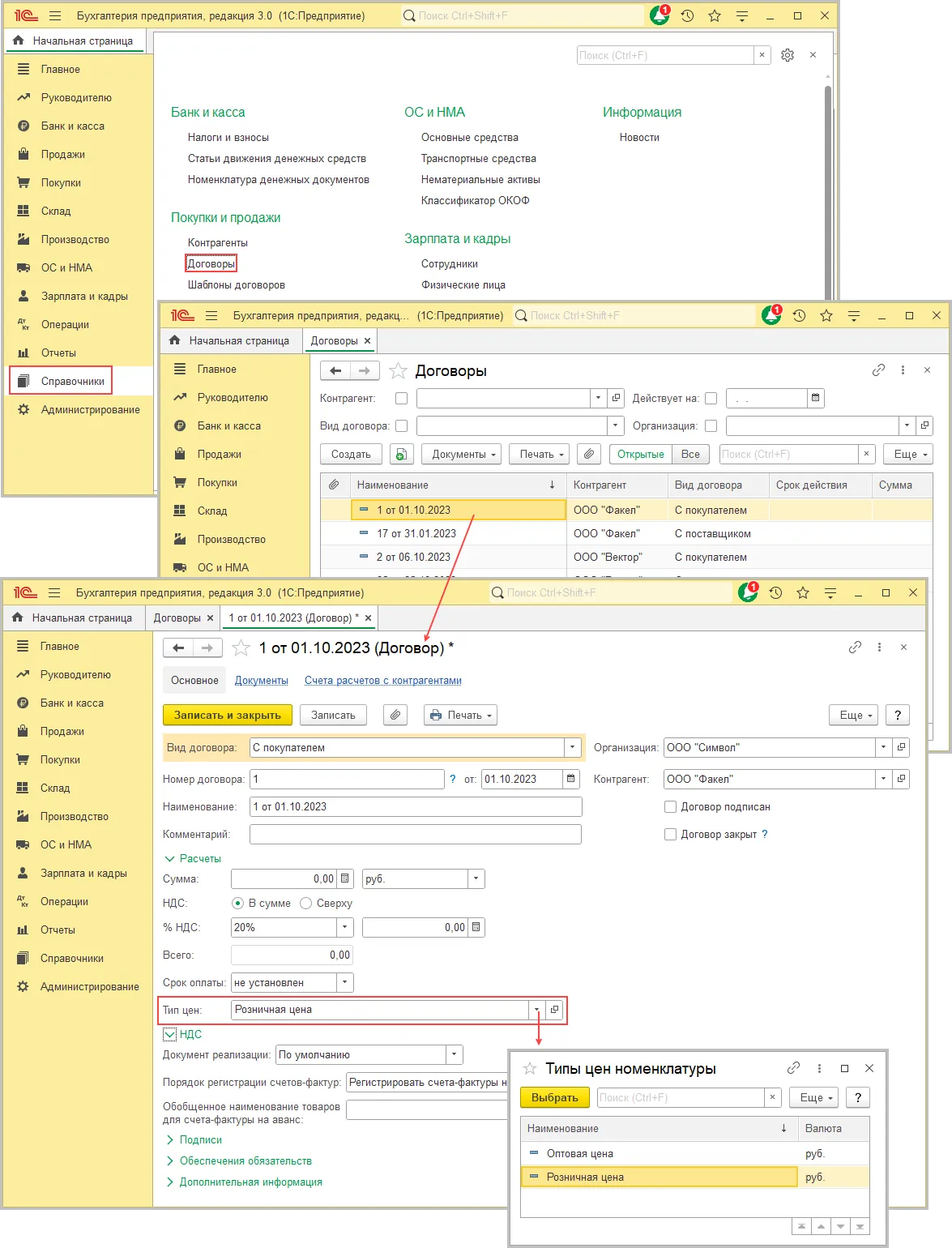The height and width of the screenshot is (1248, 952).
Task: Click Выбрать in Типы цен номенклатуры dialog
Action: [555, 1097]
